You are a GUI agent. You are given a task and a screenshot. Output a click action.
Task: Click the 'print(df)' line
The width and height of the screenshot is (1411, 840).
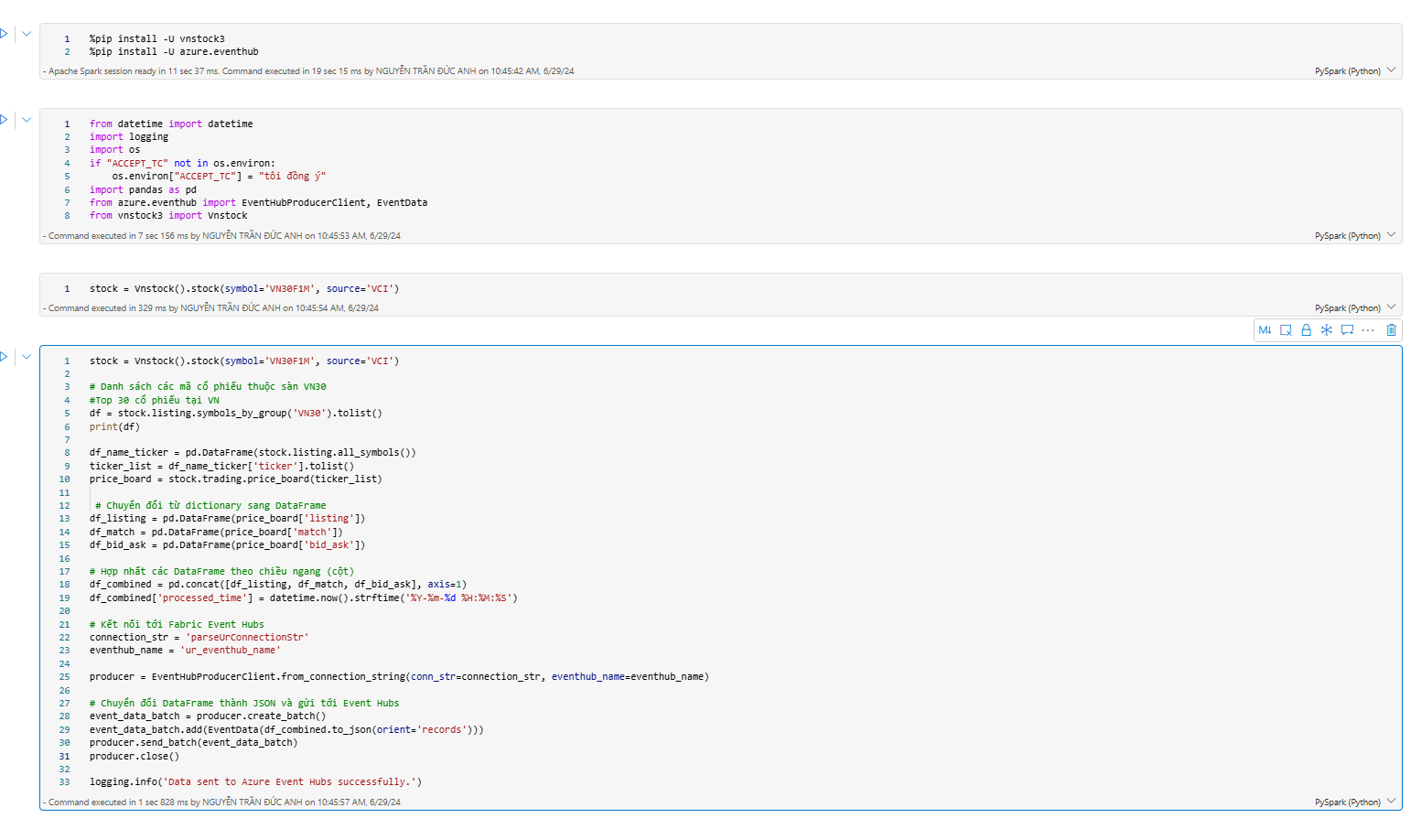(114, 426)
